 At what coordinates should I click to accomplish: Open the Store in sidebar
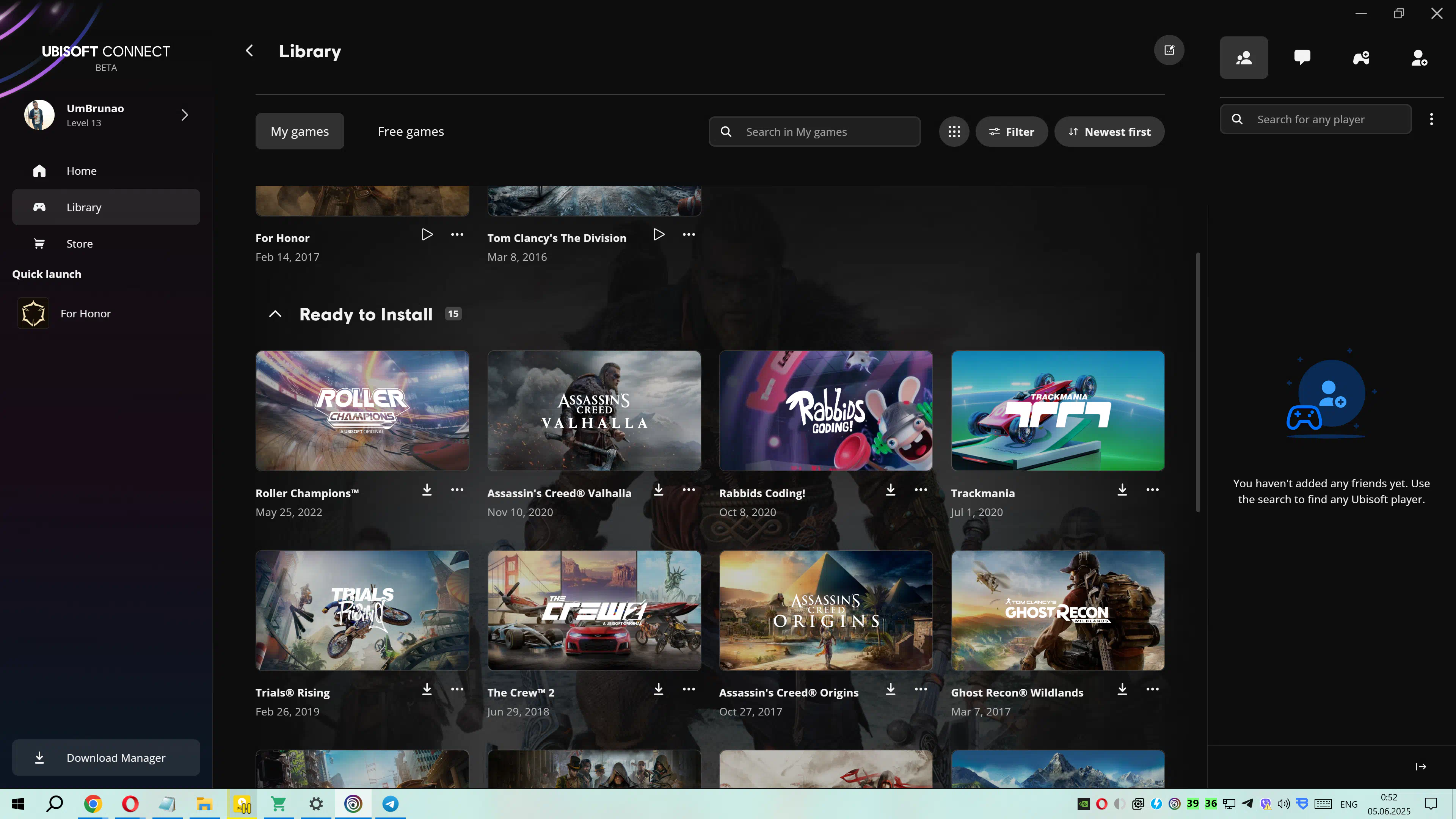click(106, 243)
